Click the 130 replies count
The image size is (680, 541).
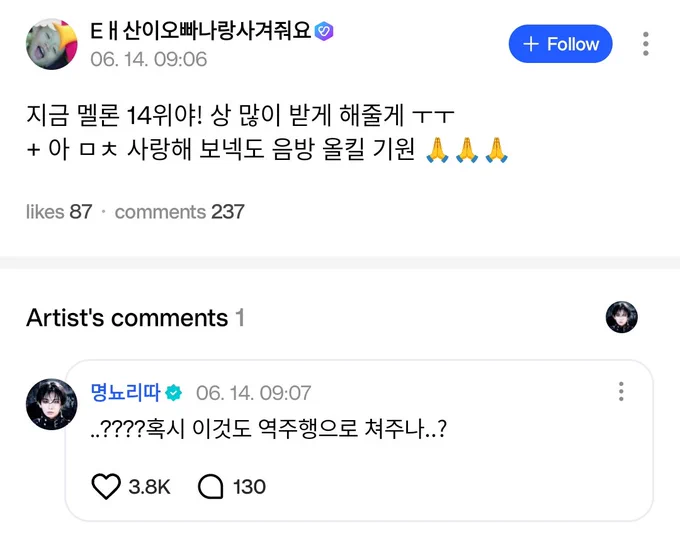pyautogui.click(x=249, y=487)
